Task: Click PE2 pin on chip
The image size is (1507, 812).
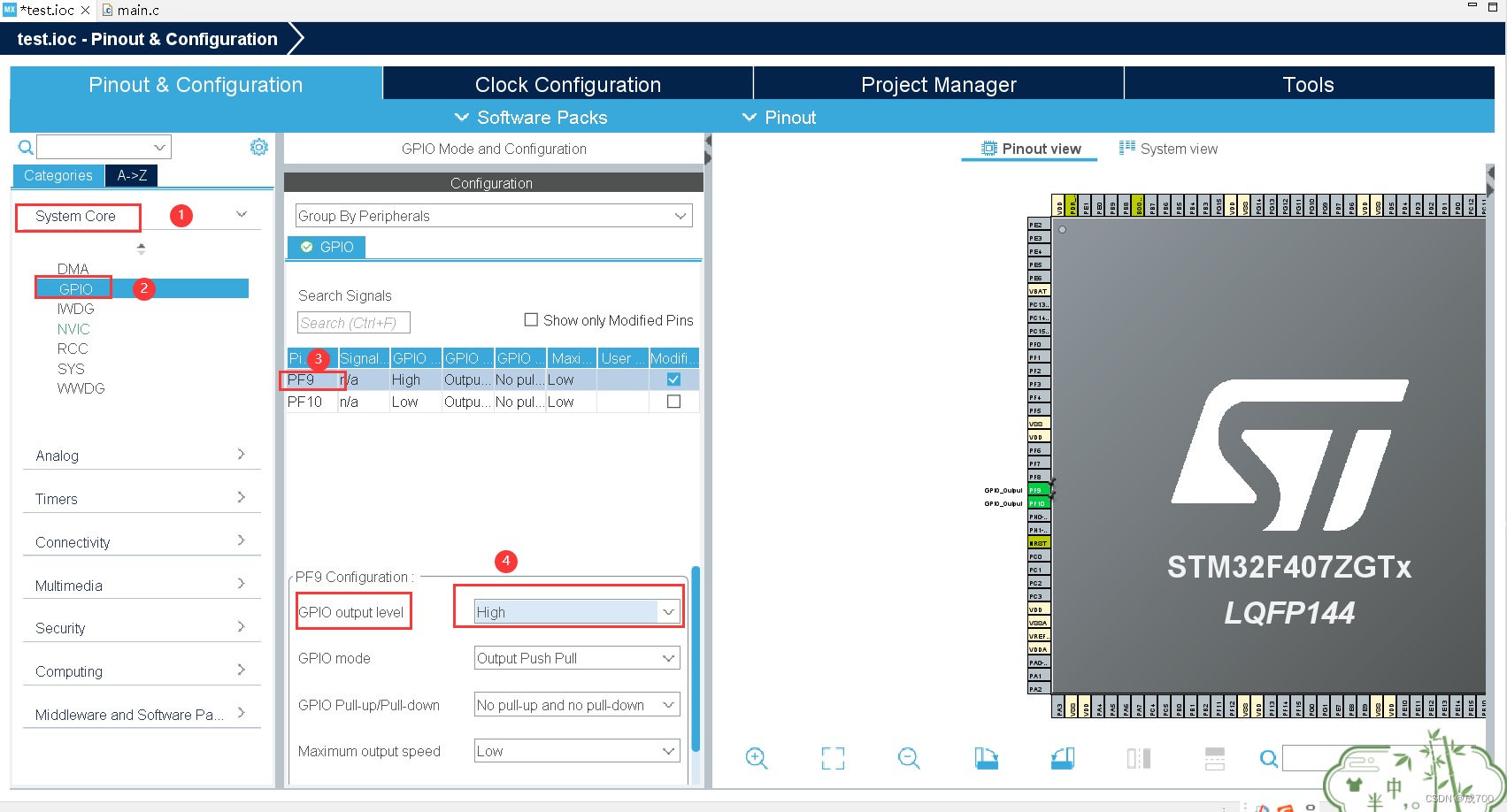Action: [1038, 225]
